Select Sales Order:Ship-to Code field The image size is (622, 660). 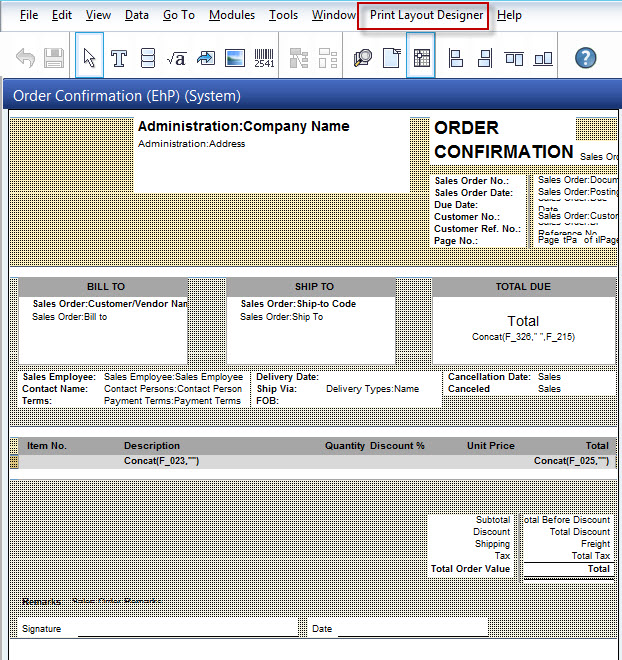coord(298,303)
